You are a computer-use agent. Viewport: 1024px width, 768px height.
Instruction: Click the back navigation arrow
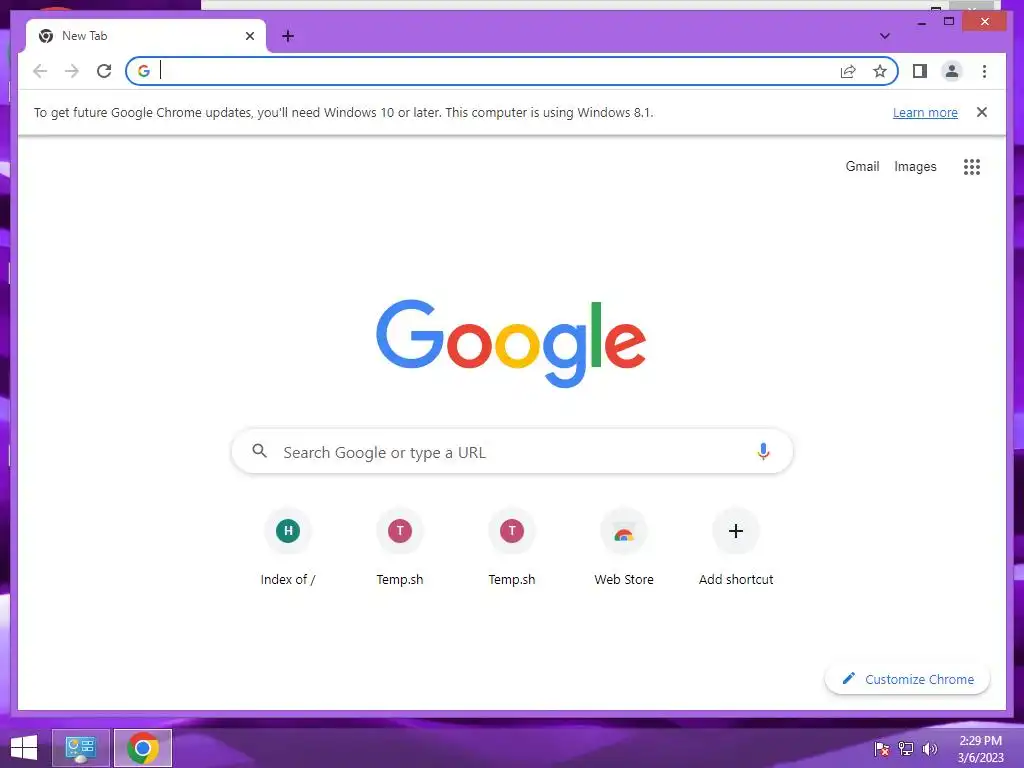(40, 71)
